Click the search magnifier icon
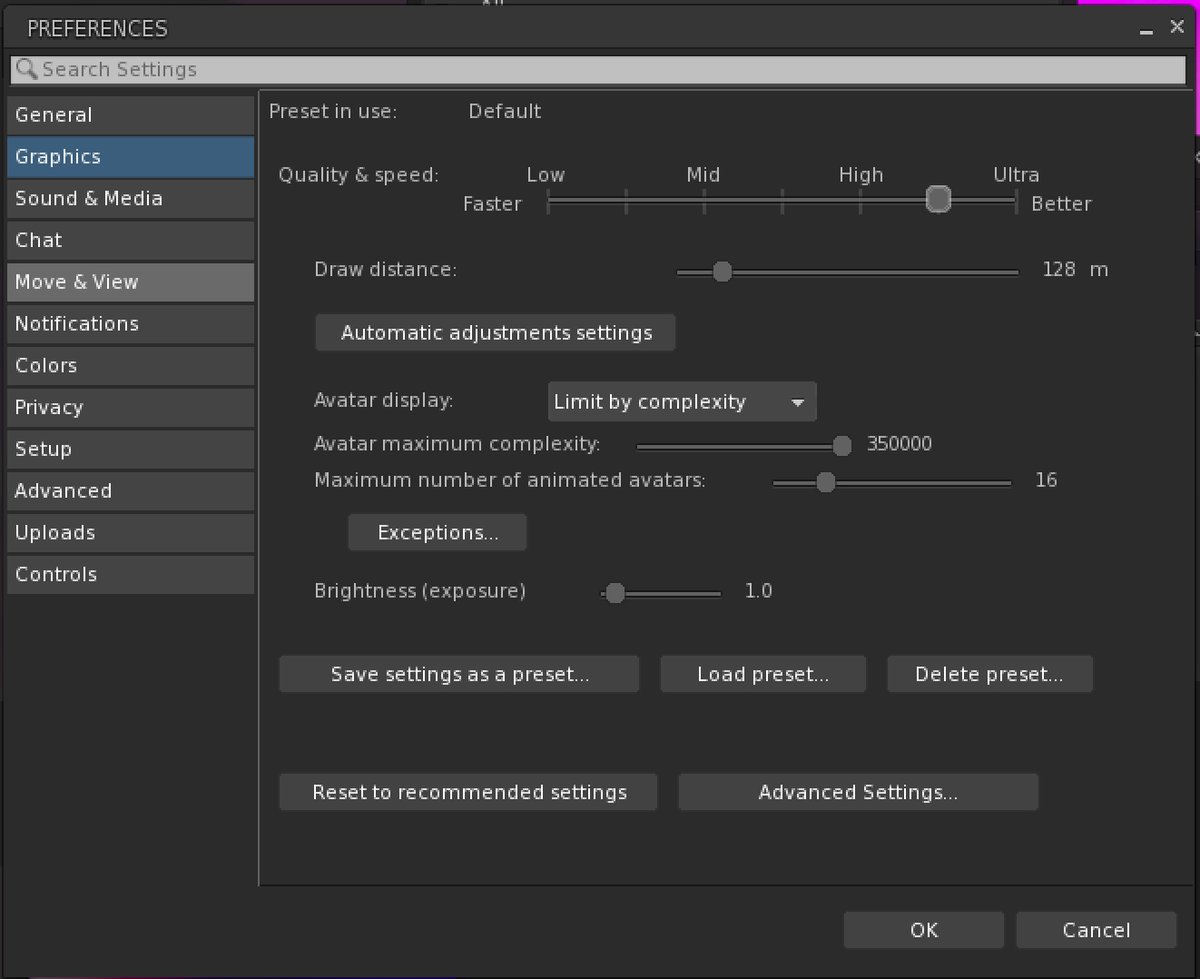The width and height of the screenshot is (1200, 979). point(27,69)
